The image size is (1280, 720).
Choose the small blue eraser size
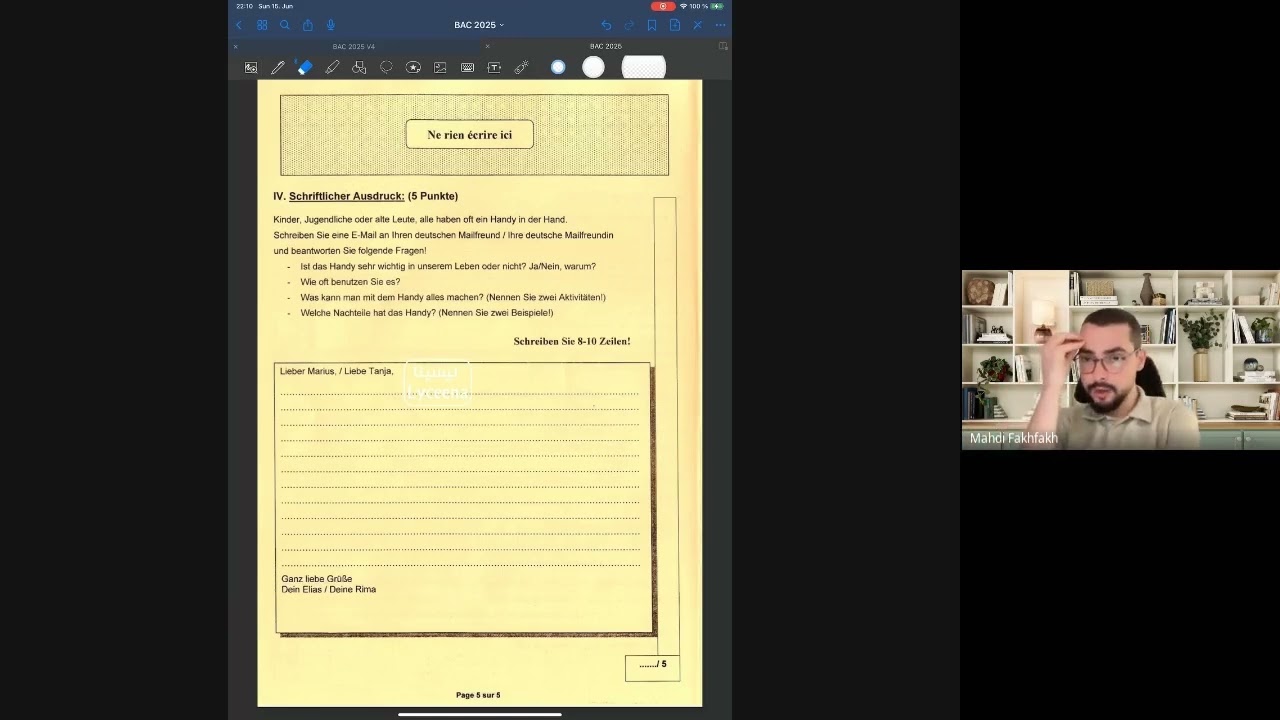tap(558, 67)
